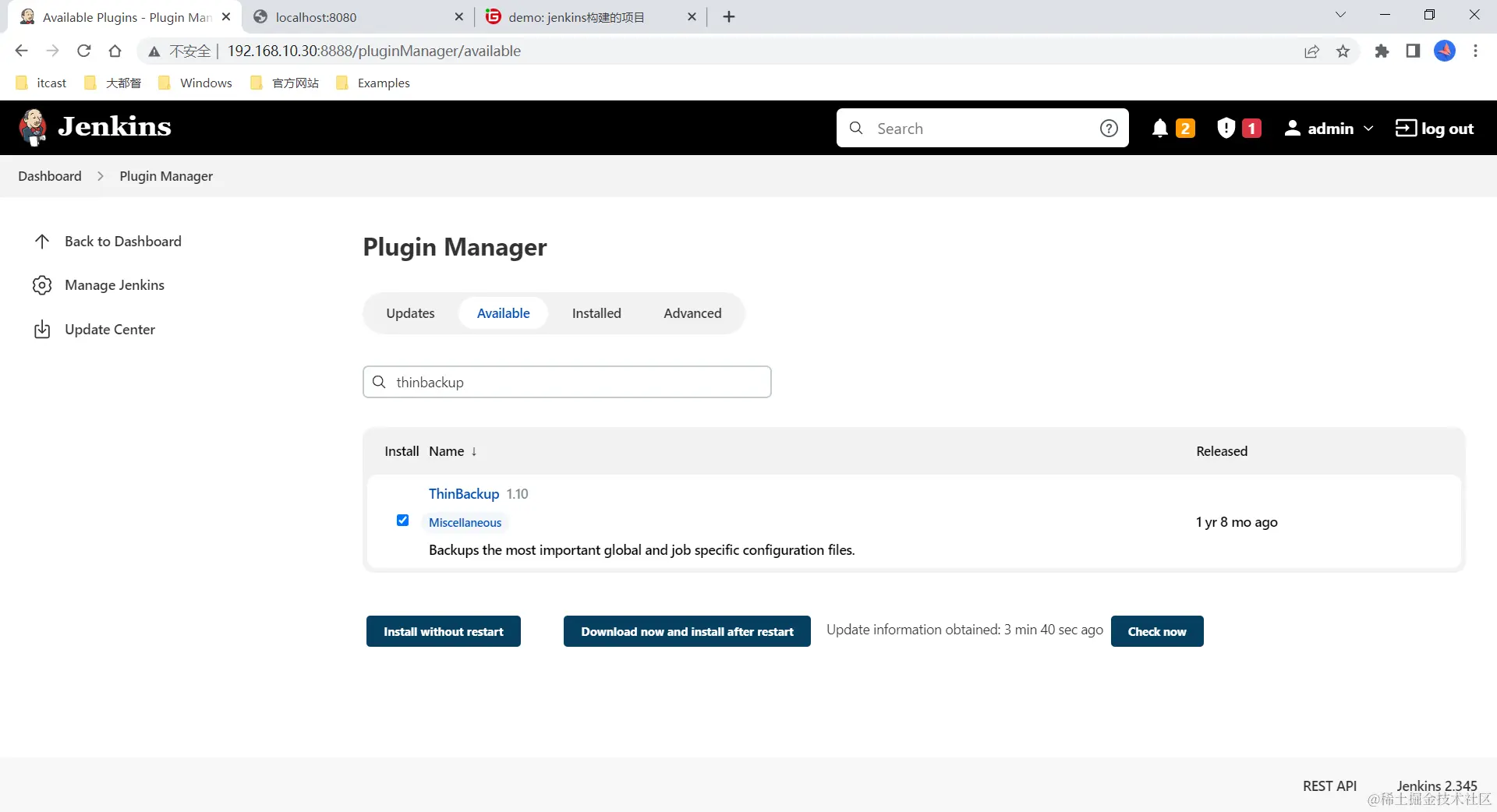Image resolution: width=1497 pixels, height=812 pixels.
Task: Open notifications bell icon
Action: coord(1159,129)
